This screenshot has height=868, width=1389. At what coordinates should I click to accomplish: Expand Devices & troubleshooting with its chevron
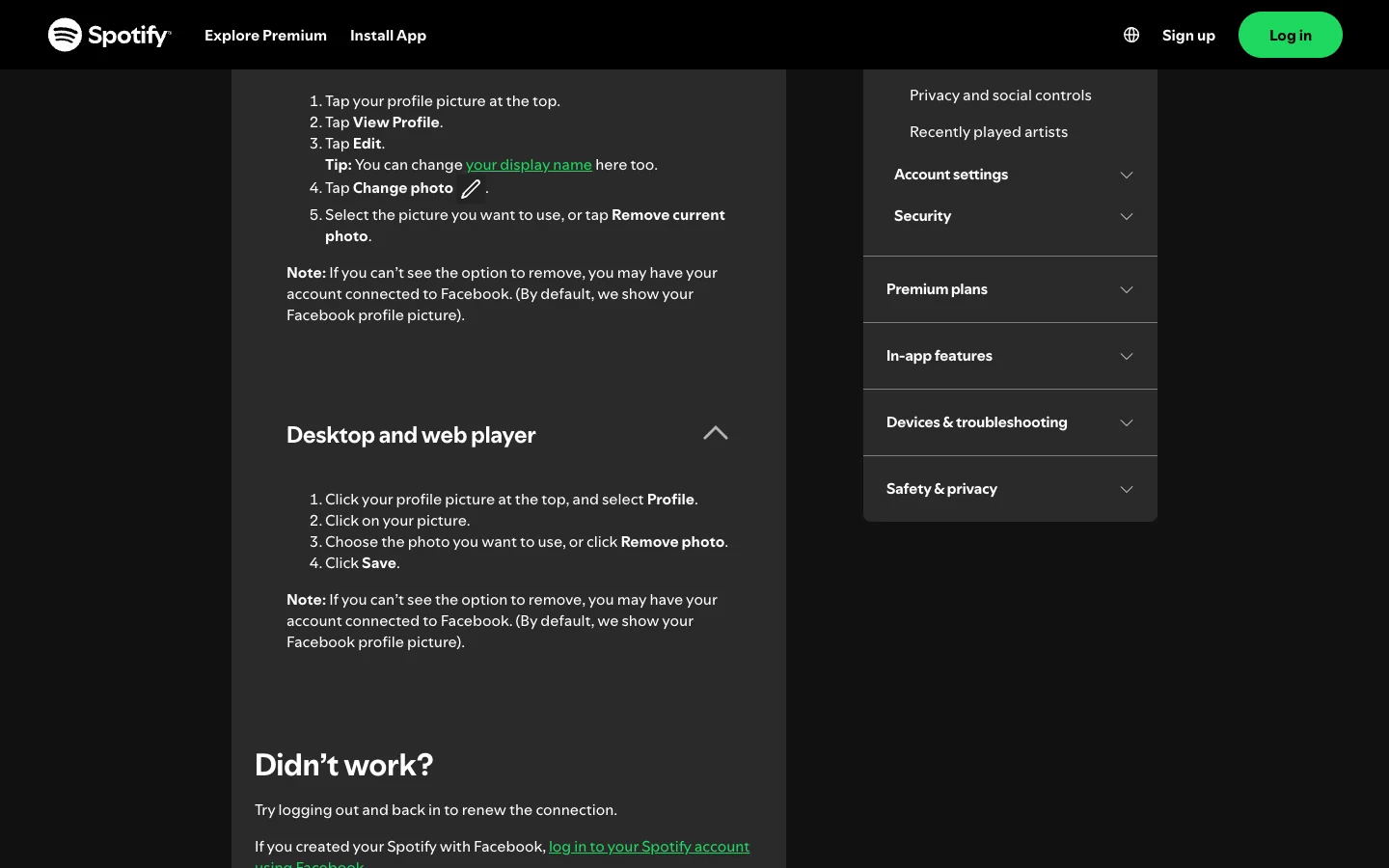[x=1127, y=422]
